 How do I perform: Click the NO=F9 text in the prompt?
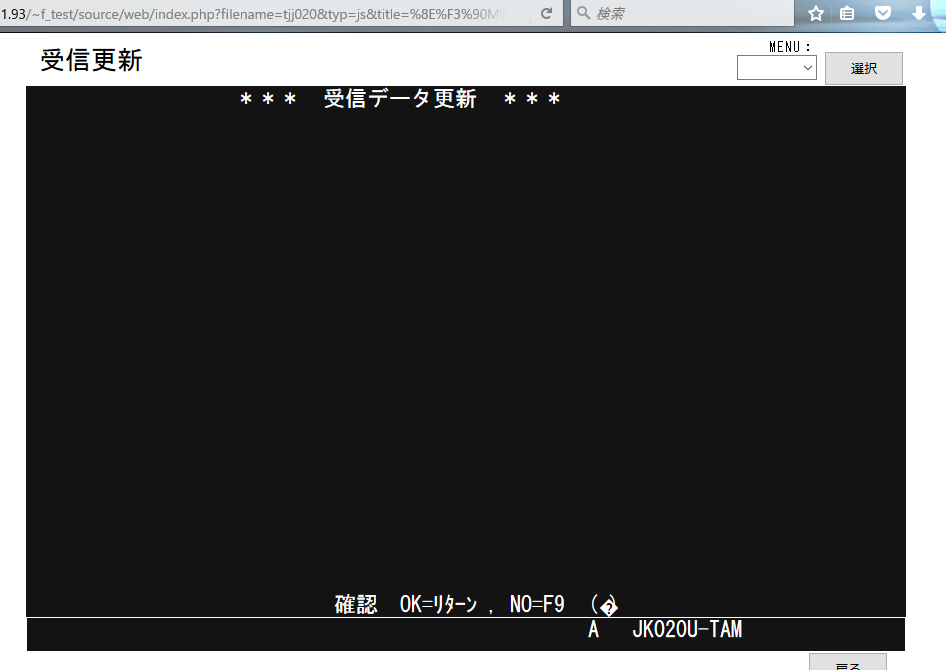point(537,604)
